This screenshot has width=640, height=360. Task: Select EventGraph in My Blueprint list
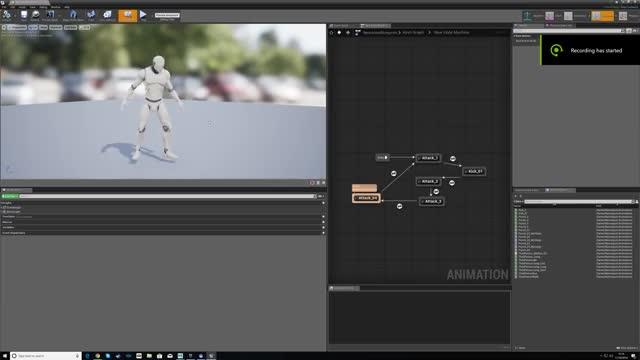coord(12,207)
